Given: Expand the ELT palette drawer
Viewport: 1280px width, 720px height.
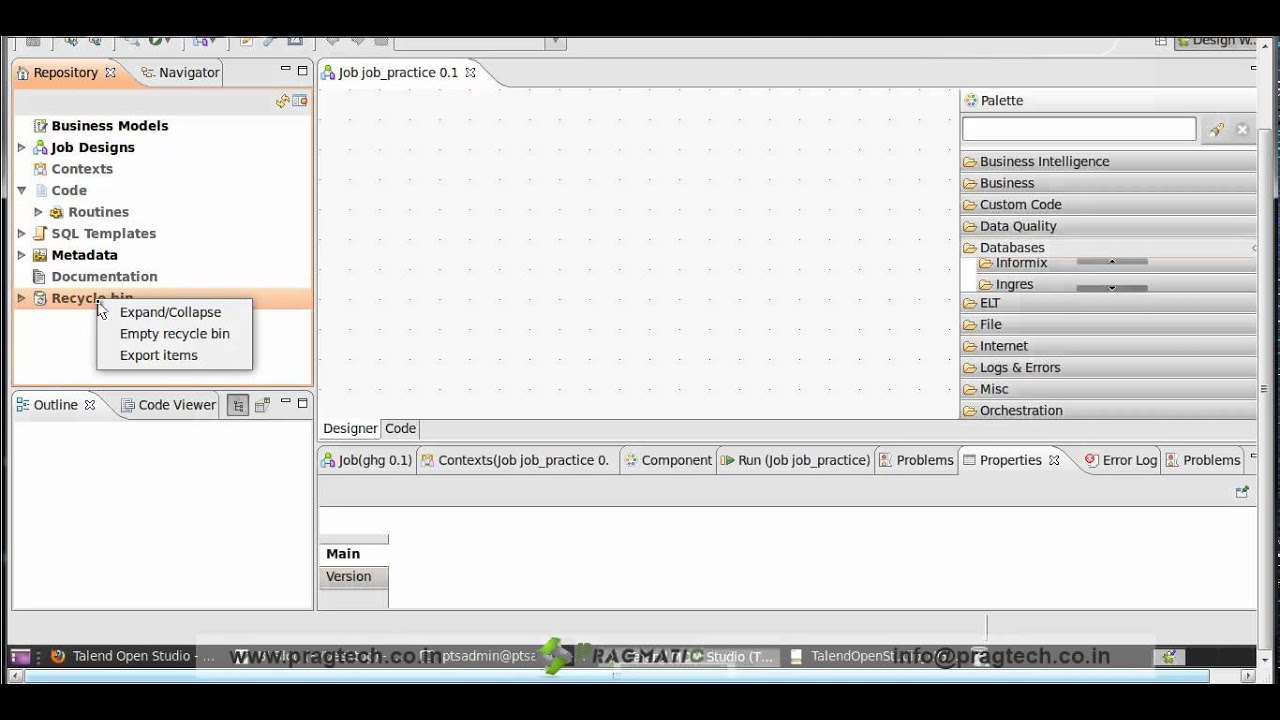Looking at the screenshot, I should (1108, 303).
